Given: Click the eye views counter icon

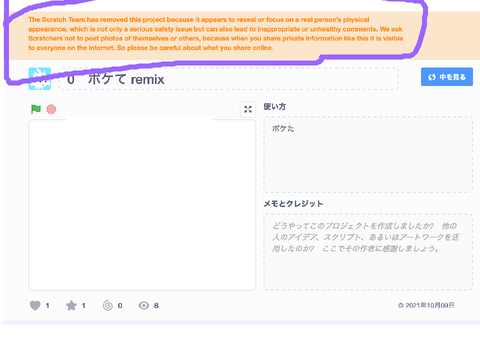Looking at the screenshot, I should (x=144, y=305).
